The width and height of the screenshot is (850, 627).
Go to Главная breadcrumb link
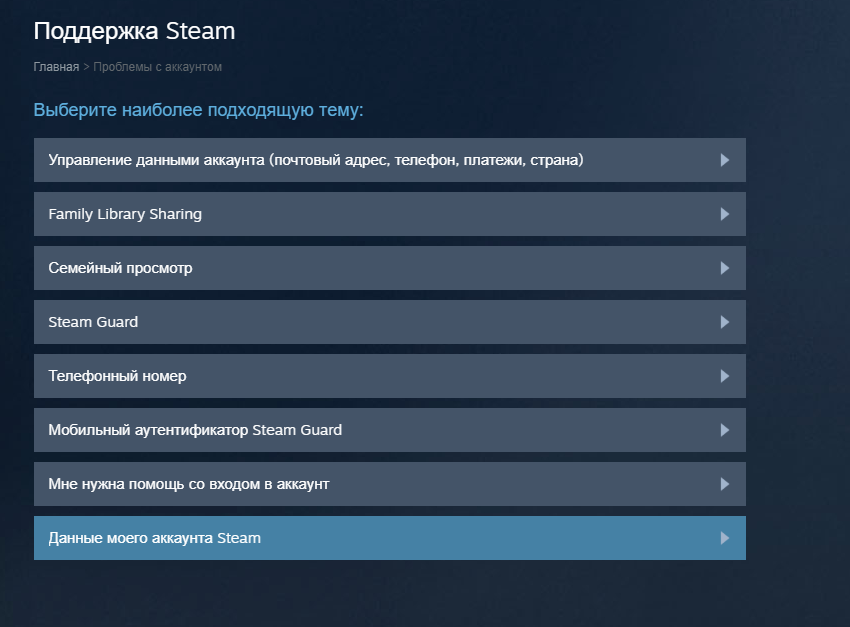coord(56,67)
